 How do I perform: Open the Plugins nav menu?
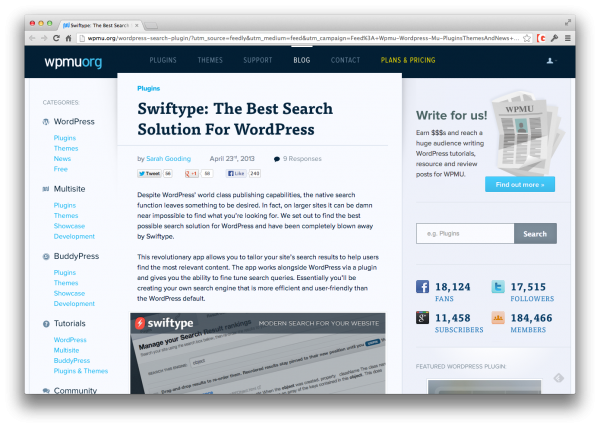coord(163,60)
